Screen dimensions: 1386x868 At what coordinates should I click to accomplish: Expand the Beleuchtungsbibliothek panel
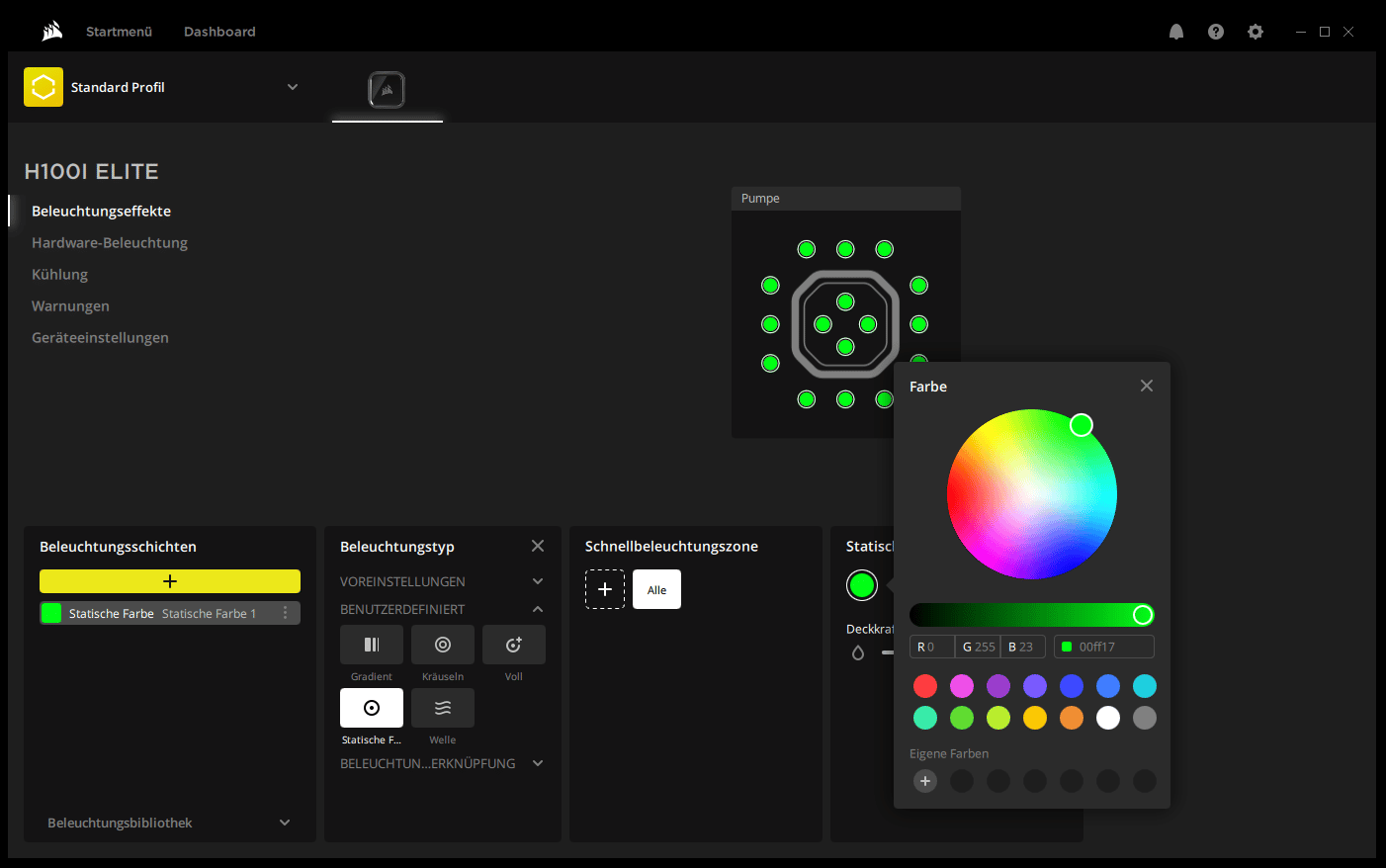(x=285, y=823)
